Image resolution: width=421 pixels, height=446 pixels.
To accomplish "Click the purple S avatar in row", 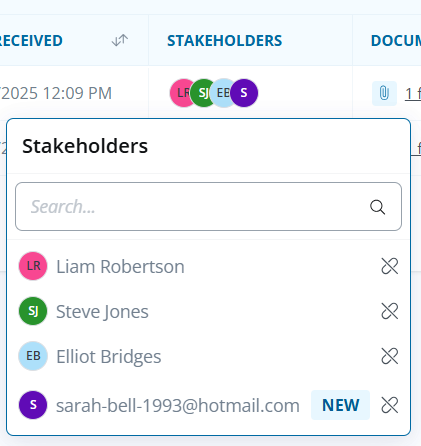I will 244,93.
